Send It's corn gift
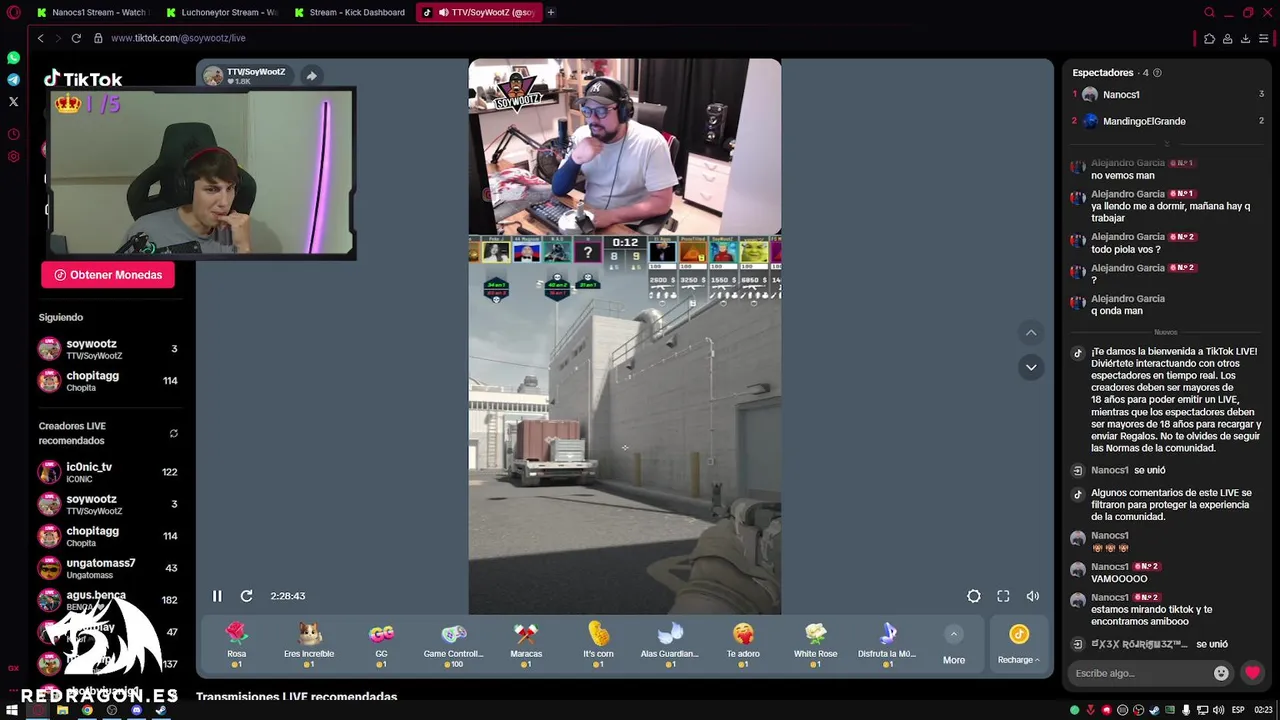The width and height of the screenshot is (1280, 720). (x=598, y=645)
